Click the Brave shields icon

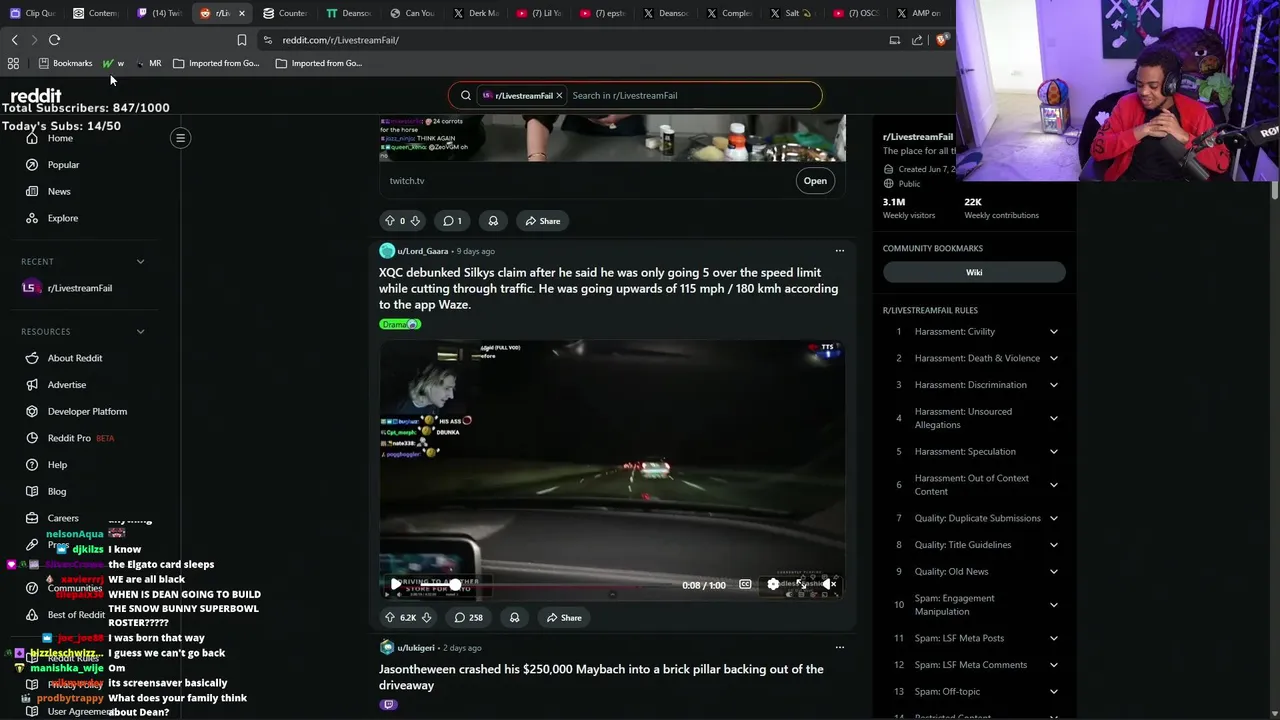tap(941, 40)
